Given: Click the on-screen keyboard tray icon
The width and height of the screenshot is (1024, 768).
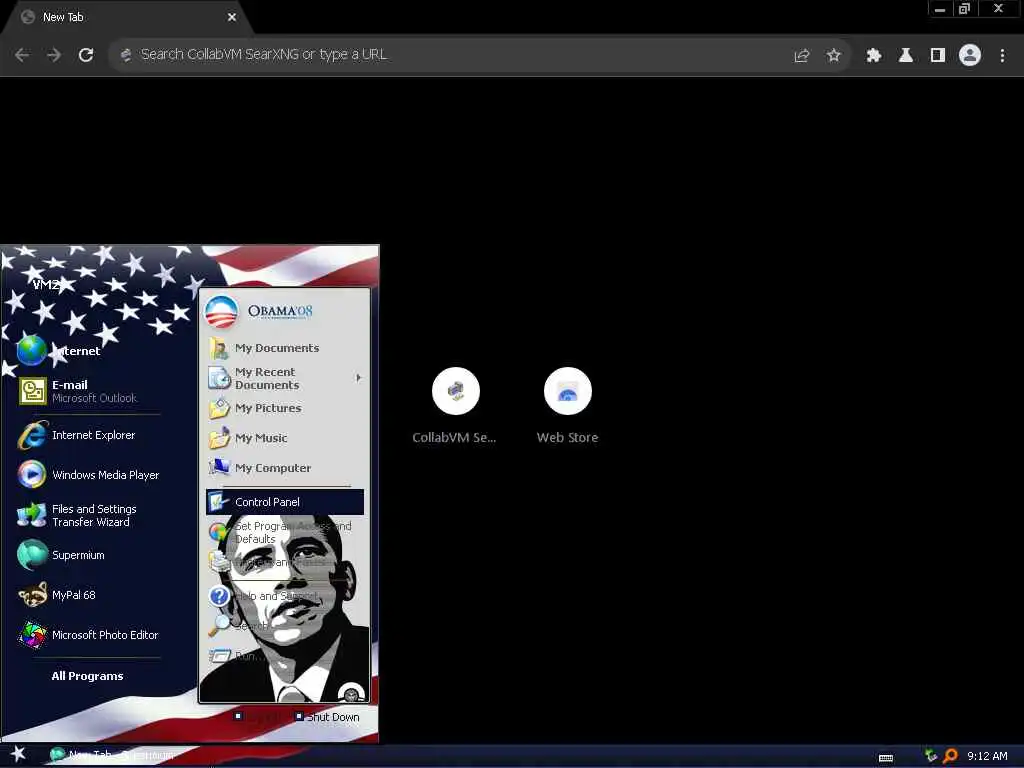Looking at the screenshot, I should pyautogui.click(x=886, y=758).
